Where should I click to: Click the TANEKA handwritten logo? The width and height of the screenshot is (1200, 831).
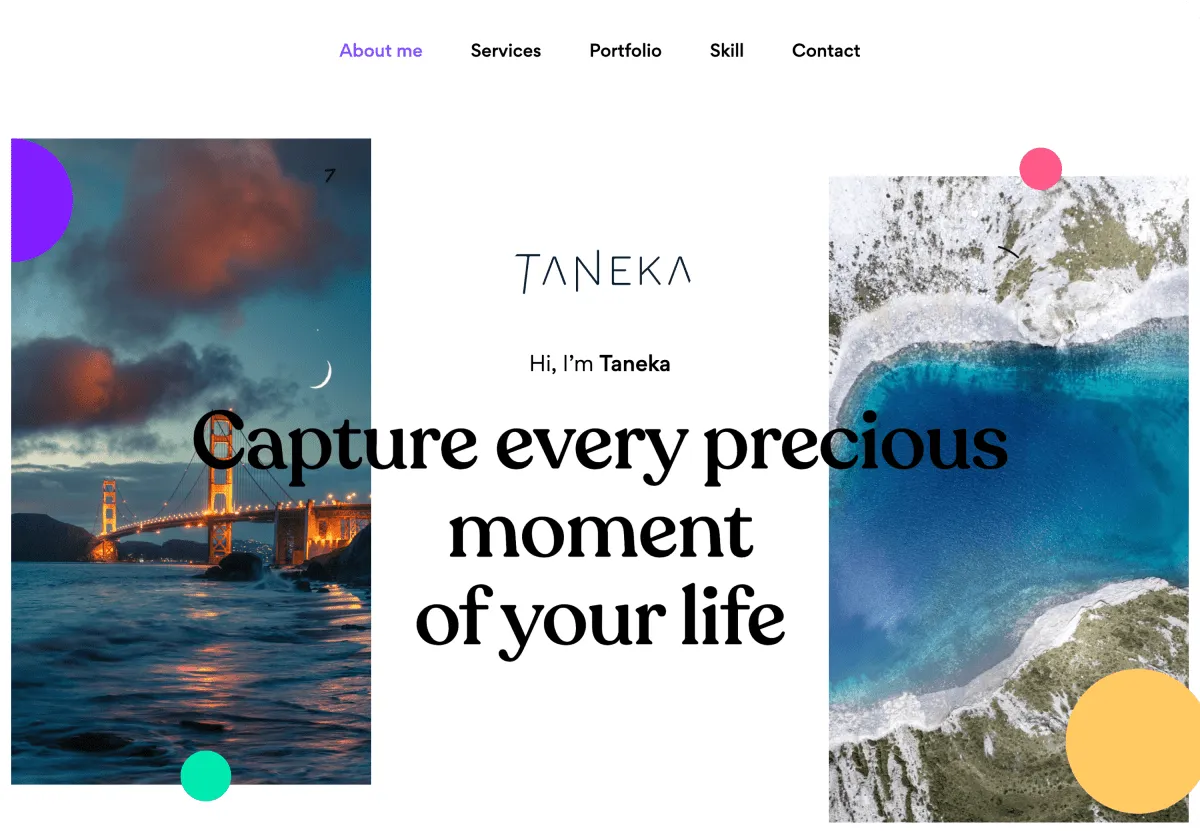[603, 273]
